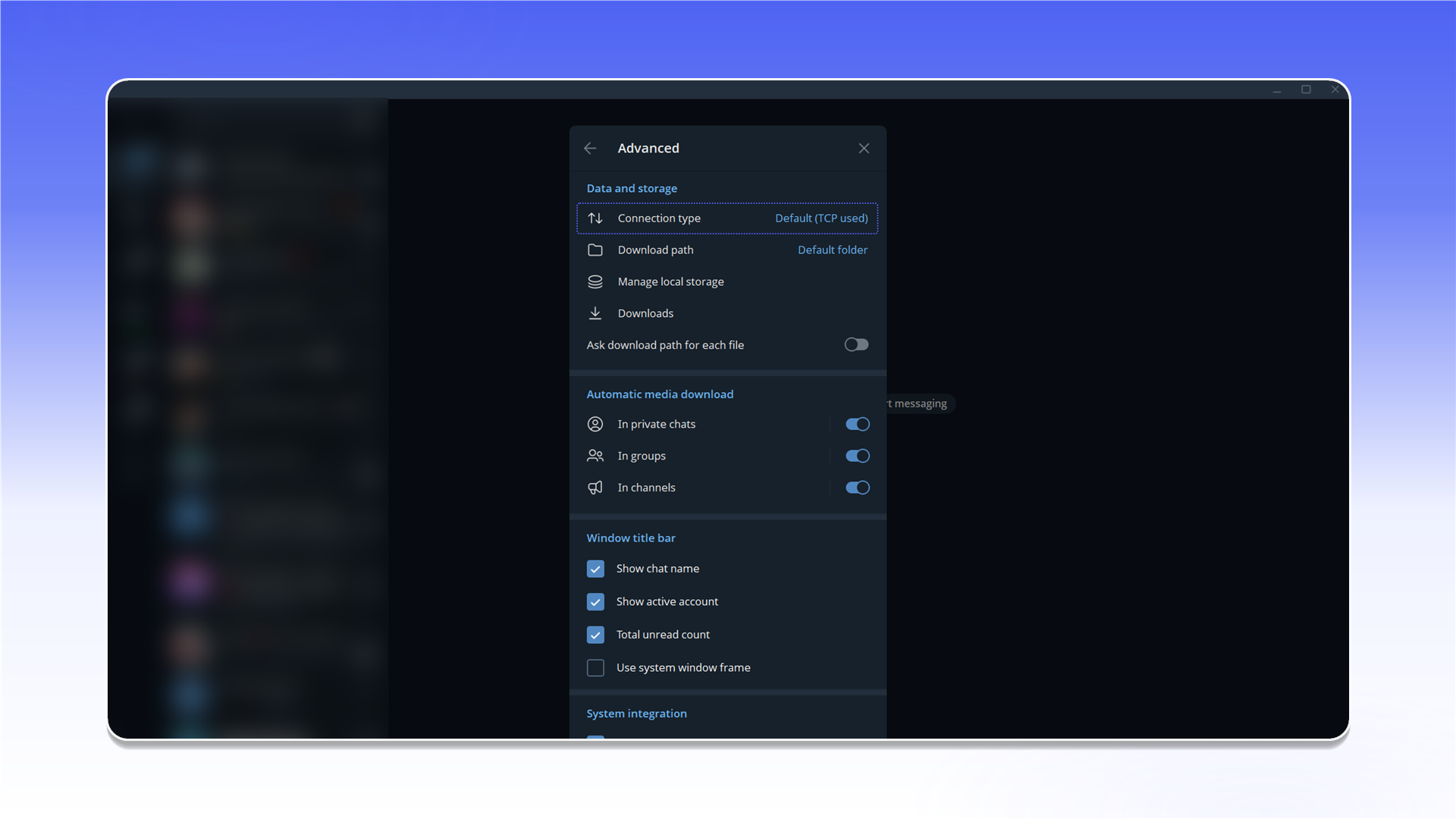Uncheck Total unread count

click(x=595, y=635)
